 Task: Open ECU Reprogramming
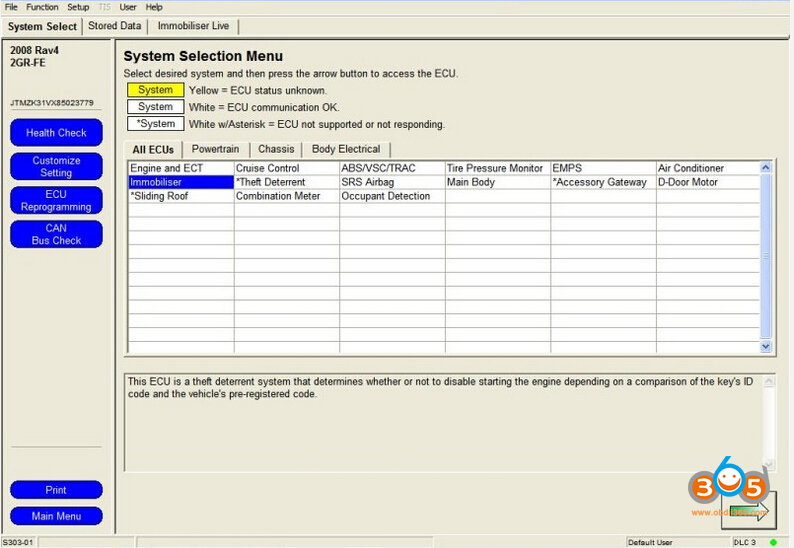point(56,201)
